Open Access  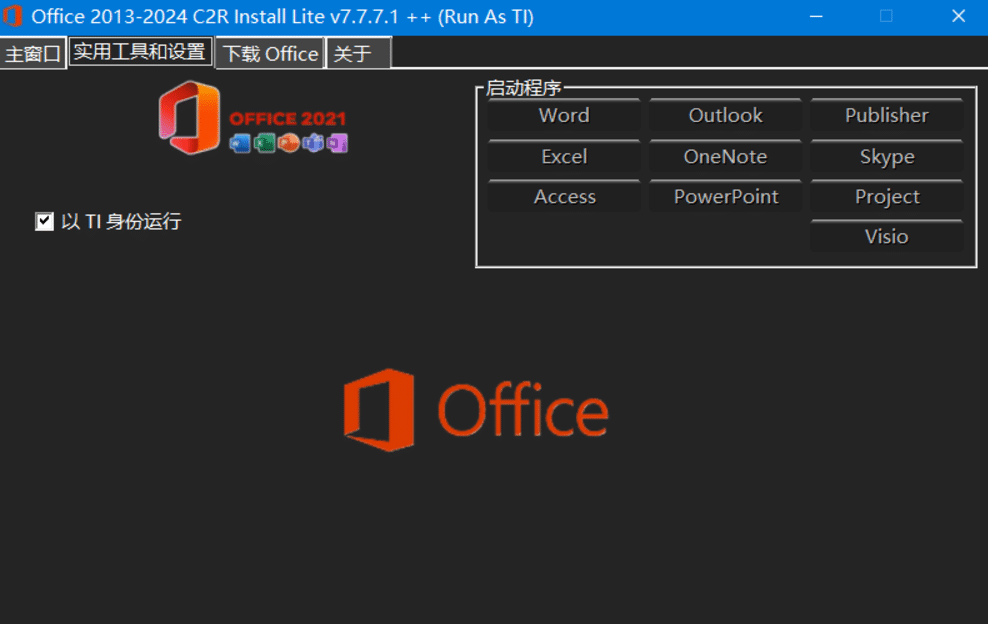pos(564,197)
